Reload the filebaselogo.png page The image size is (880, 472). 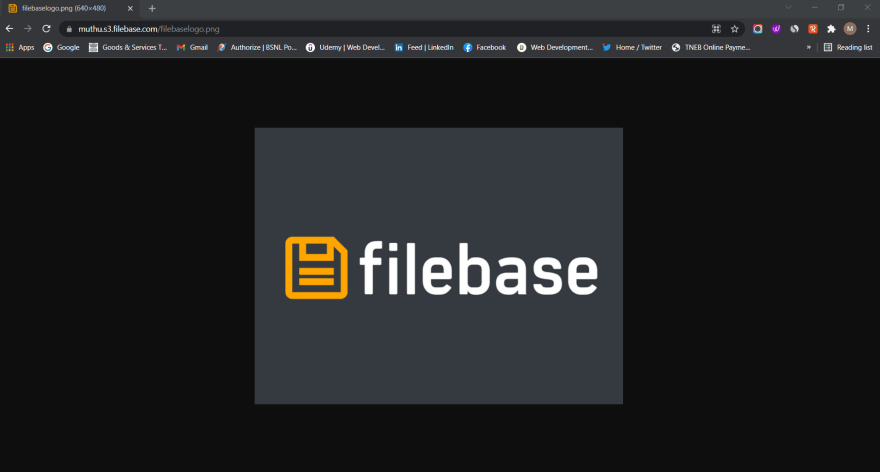point(47,29)
